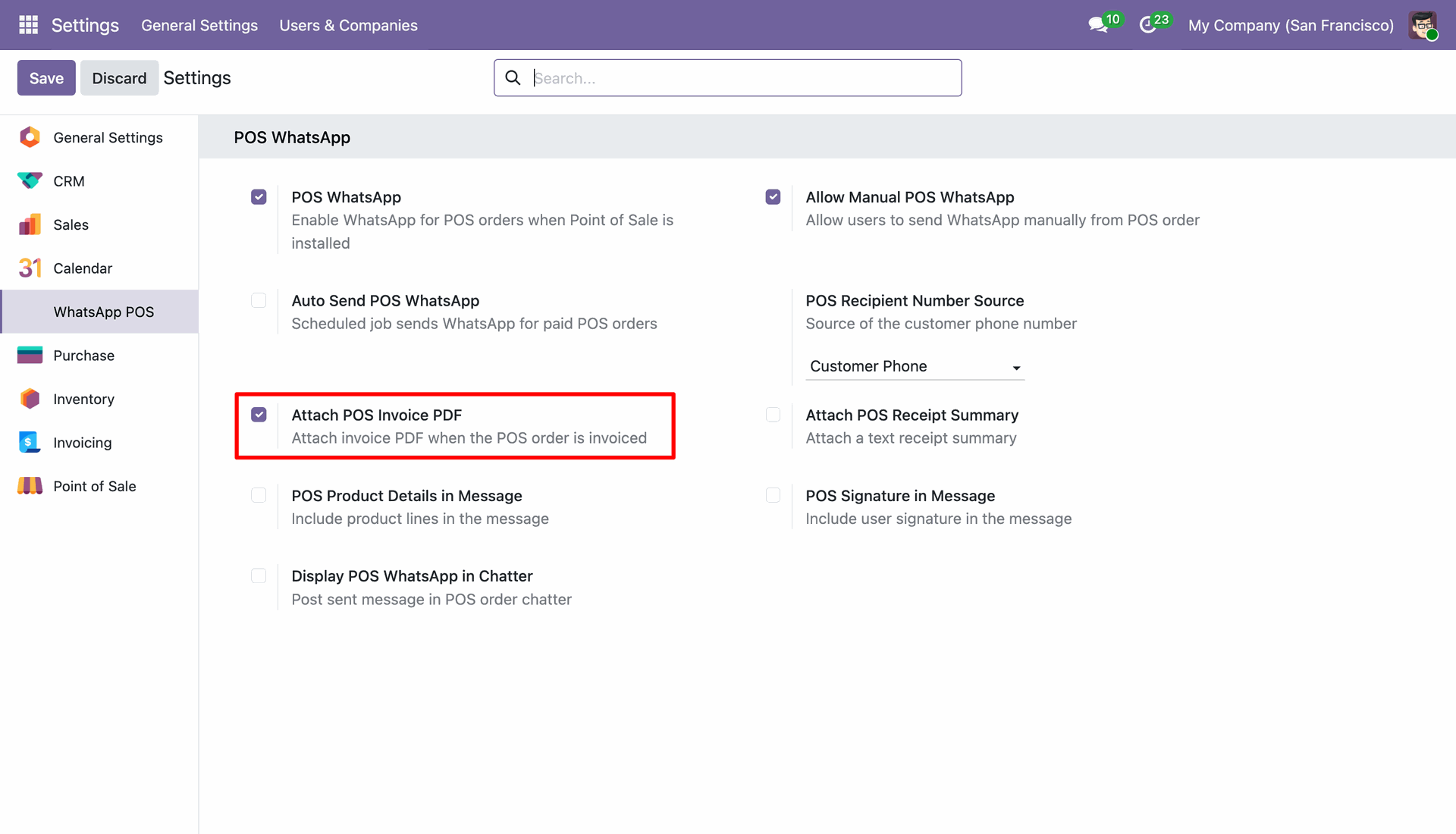Screen dimensions: 1456x834
Task: Click 'Attach a text receipt summary' text
Action: point(911,438)
